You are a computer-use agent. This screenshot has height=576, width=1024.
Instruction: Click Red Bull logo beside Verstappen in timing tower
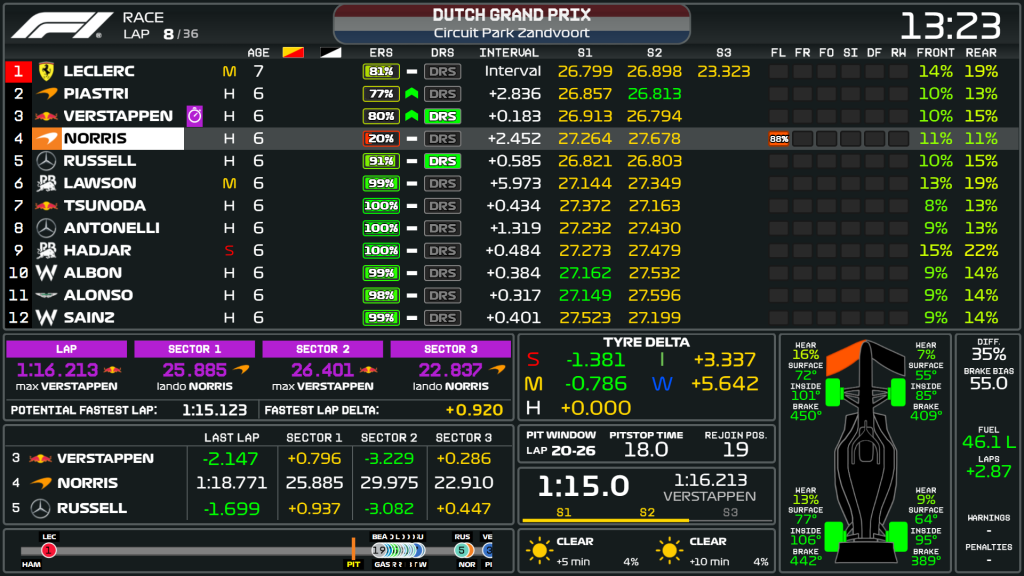point(46,116)
